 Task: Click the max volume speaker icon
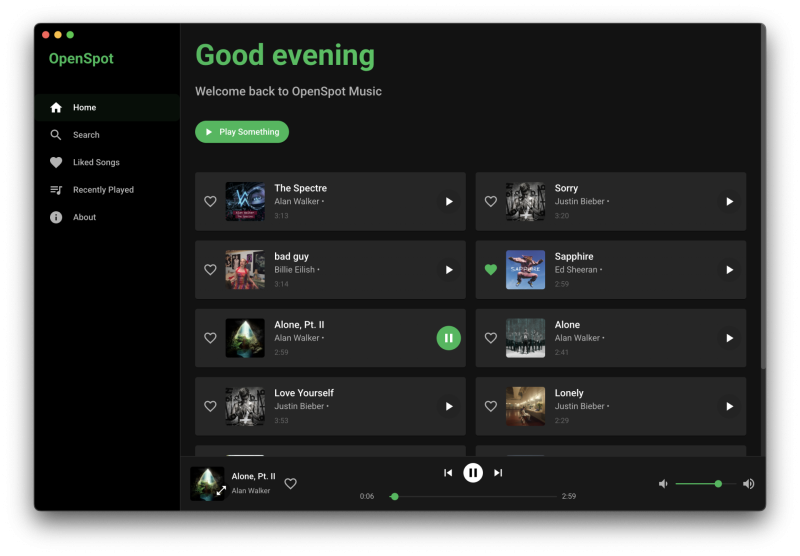[x=748, y=484]
